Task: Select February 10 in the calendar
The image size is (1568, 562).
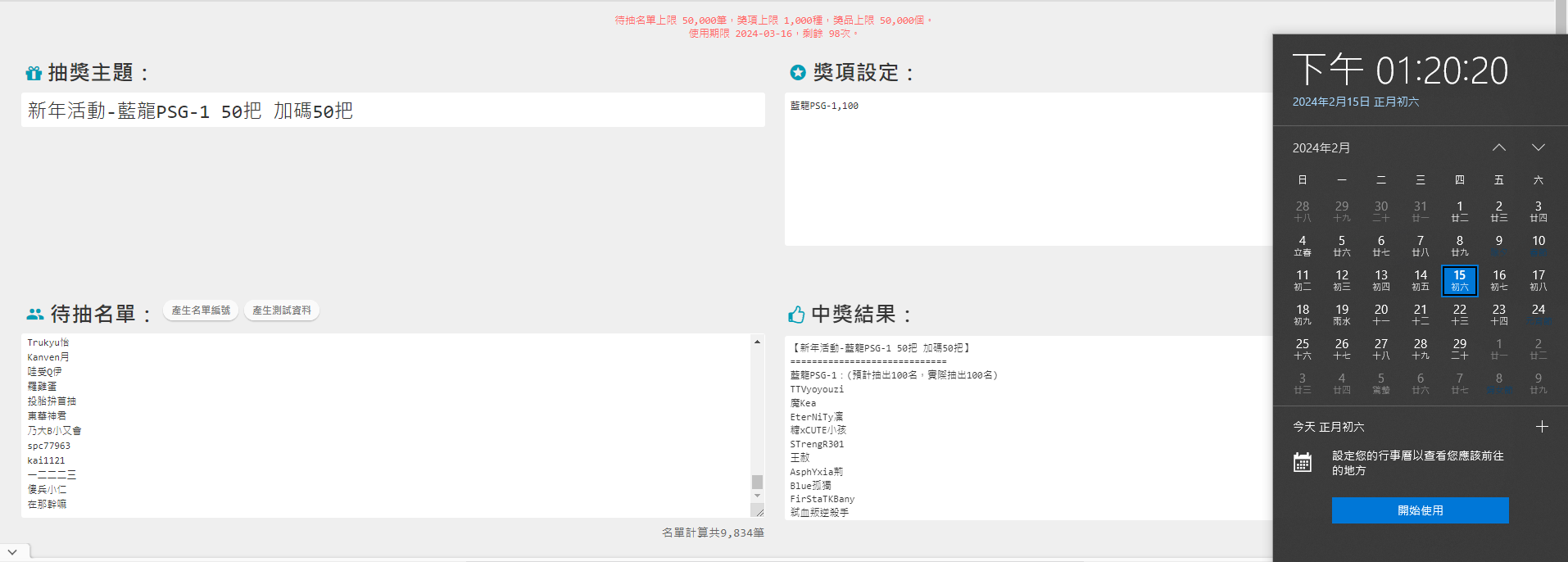Action: pyautogui.click(x=1539, y=246)
